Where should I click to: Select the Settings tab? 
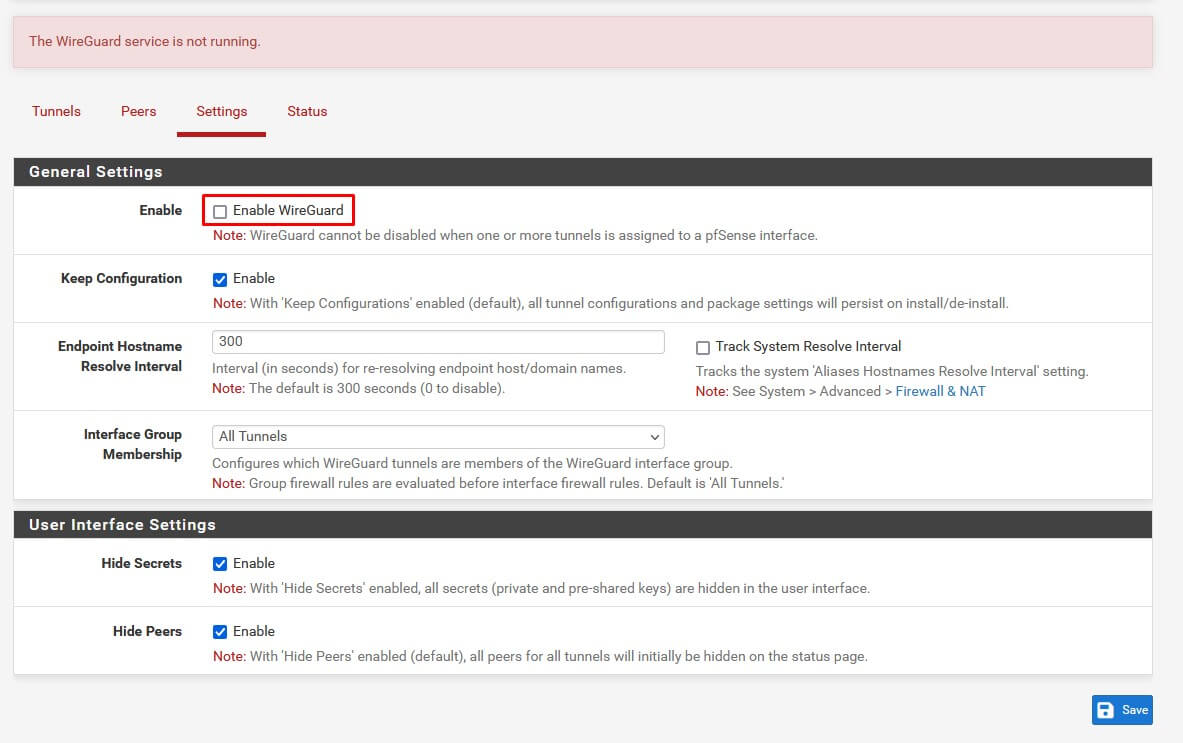(x=222, y=112)
